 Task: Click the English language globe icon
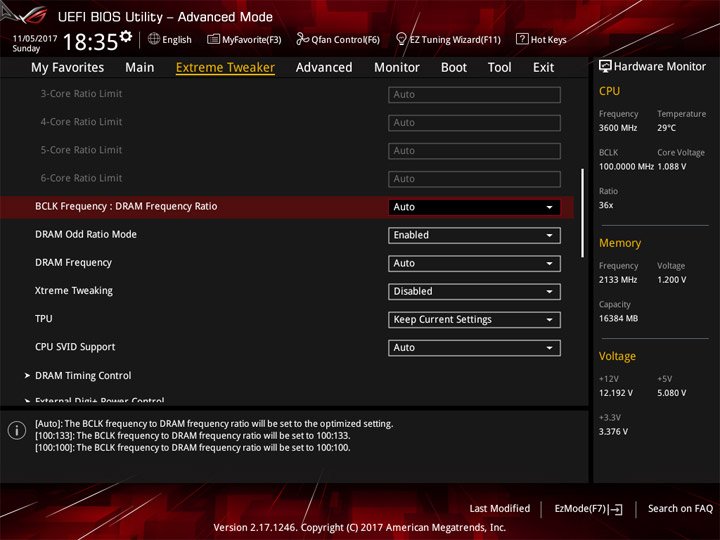point(154,39)
